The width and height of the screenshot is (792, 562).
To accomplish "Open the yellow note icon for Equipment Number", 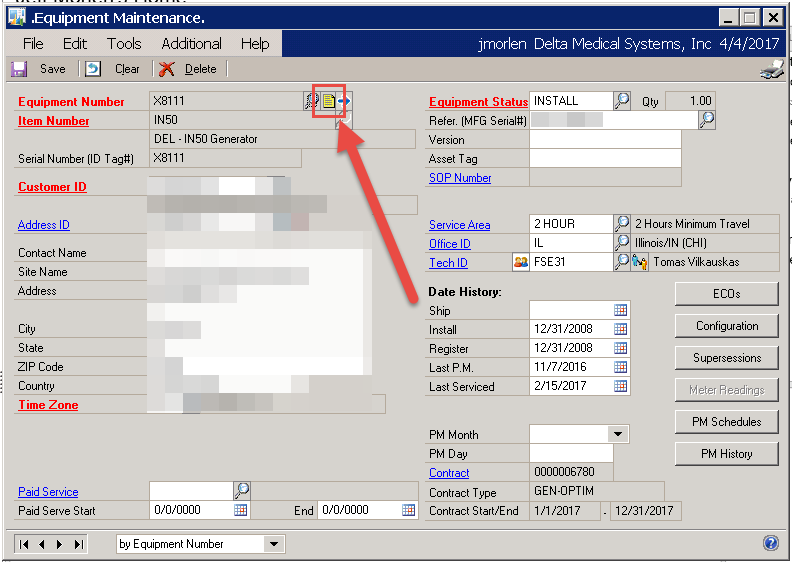I will [329, 101].
